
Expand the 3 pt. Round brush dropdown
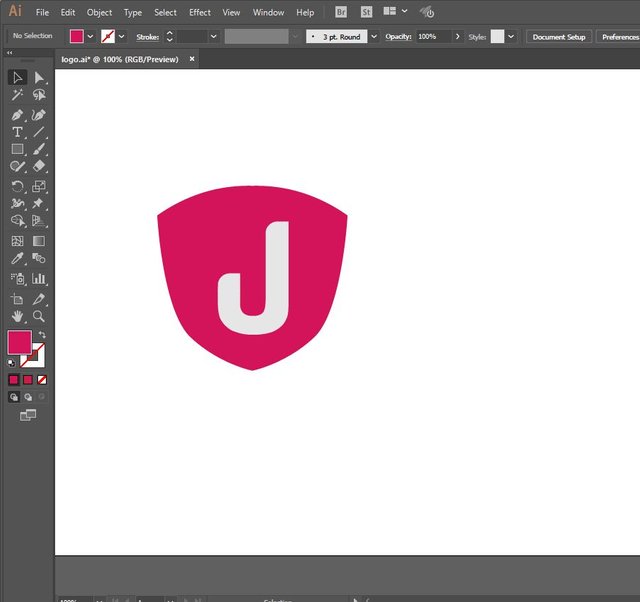click(374, 36)
